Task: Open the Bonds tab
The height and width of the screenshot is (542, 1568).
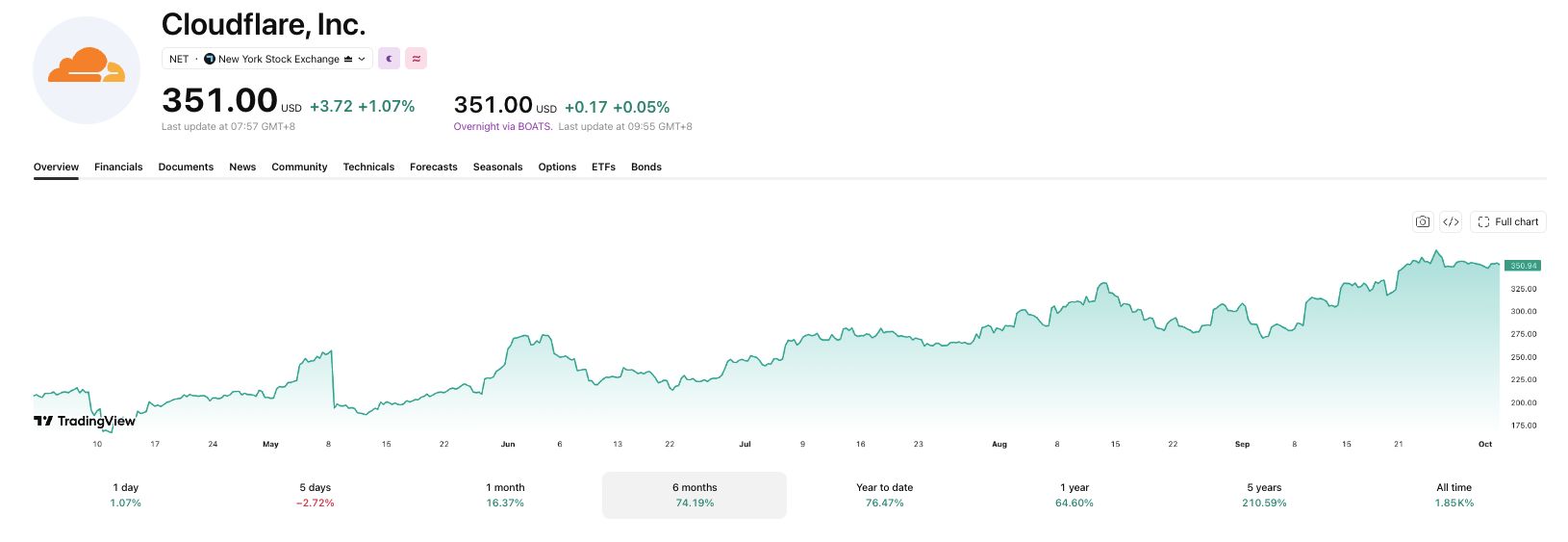Action: click(646, 167)
